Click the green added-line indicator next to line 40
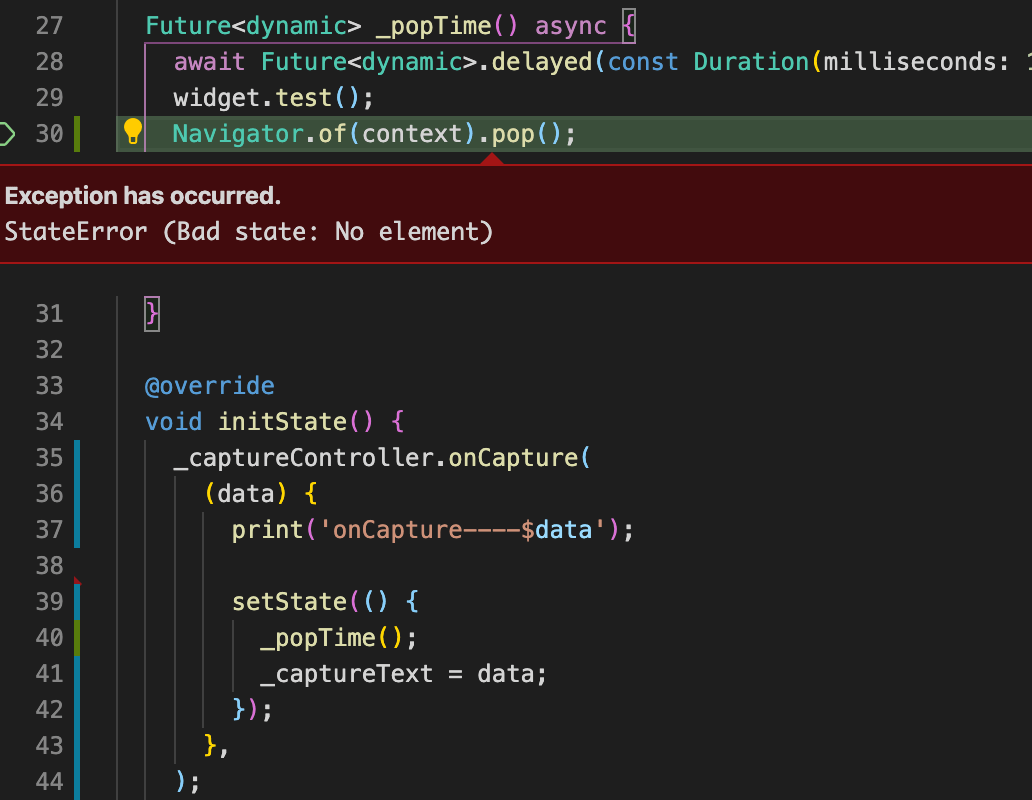The width and height of the screenshot is (1032, 800). [x=77, y=637]
